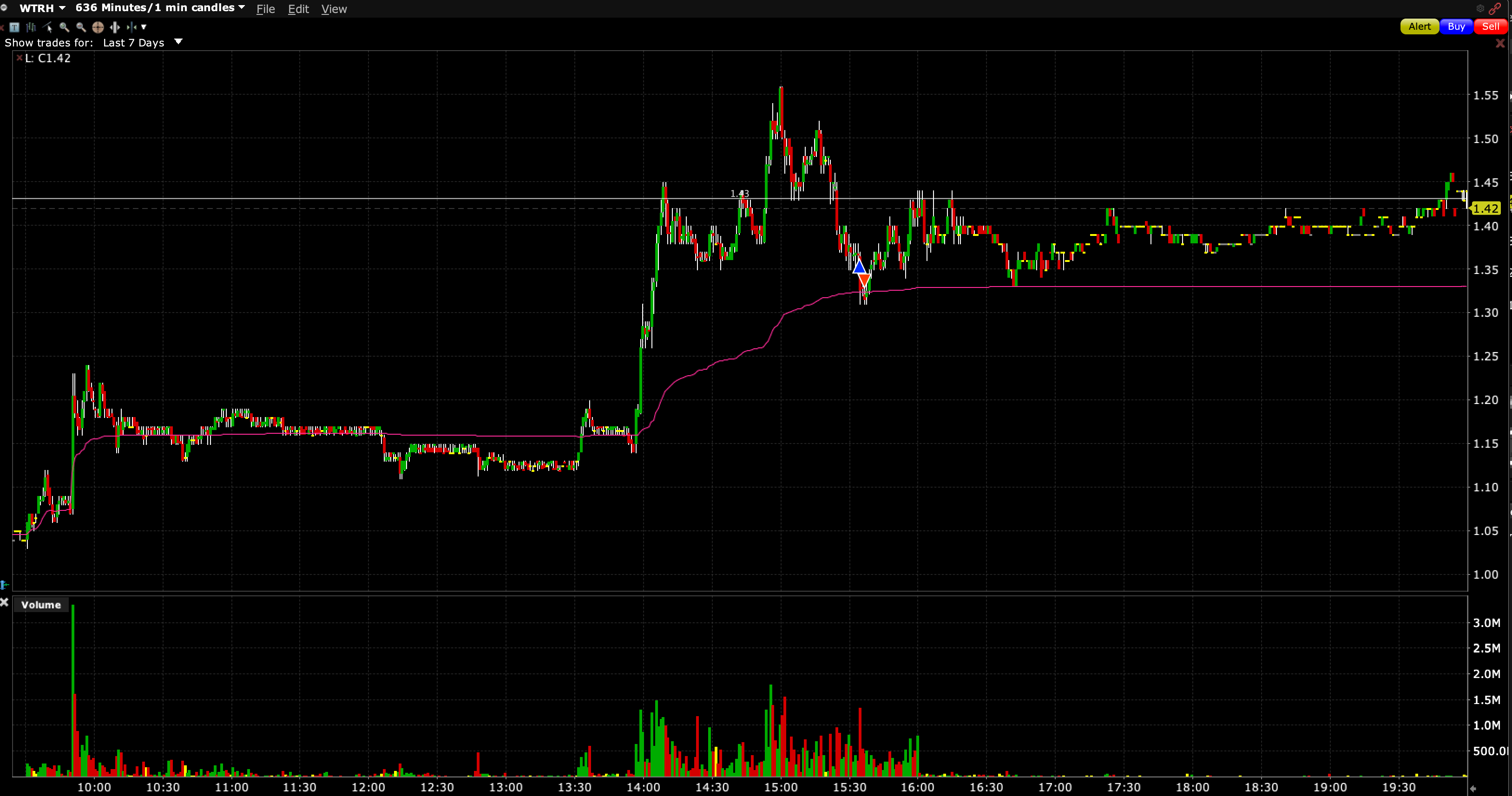Remove the L: C1.42 price label
The height and width of the screenshot is (796, 1512).
click(x=20, y=58)
